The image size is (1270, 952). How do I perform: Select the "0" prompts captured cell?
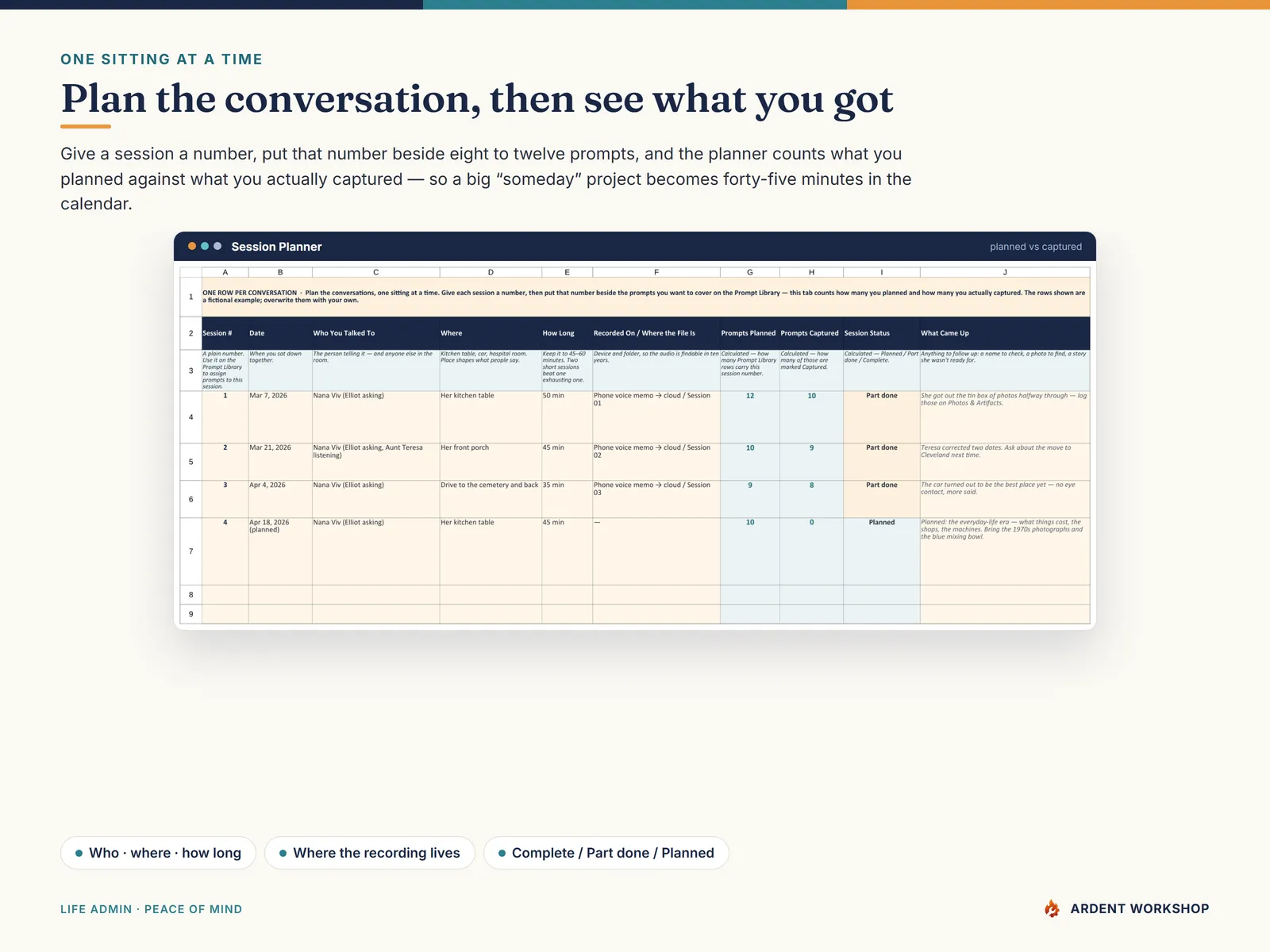pos(811,551)
